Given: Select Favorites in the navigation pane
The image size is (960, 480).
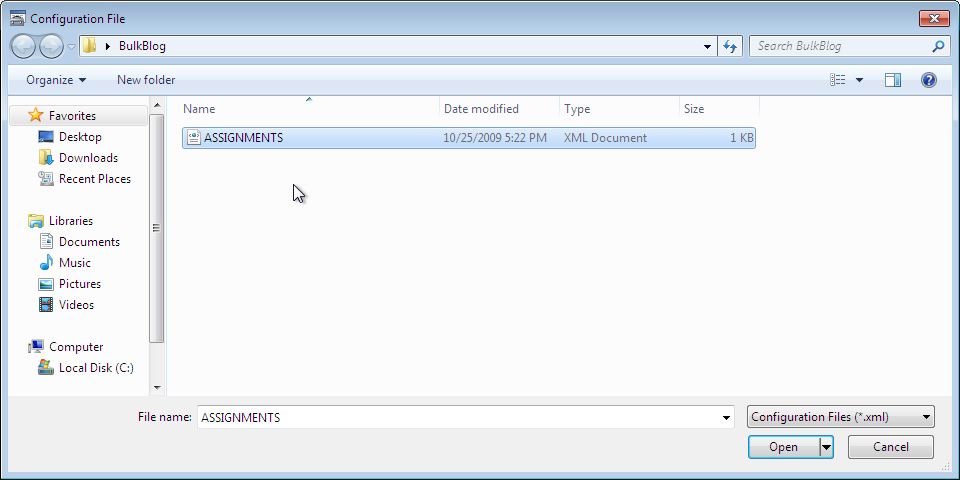Looking at the screenshot, I should pos(72,116).
